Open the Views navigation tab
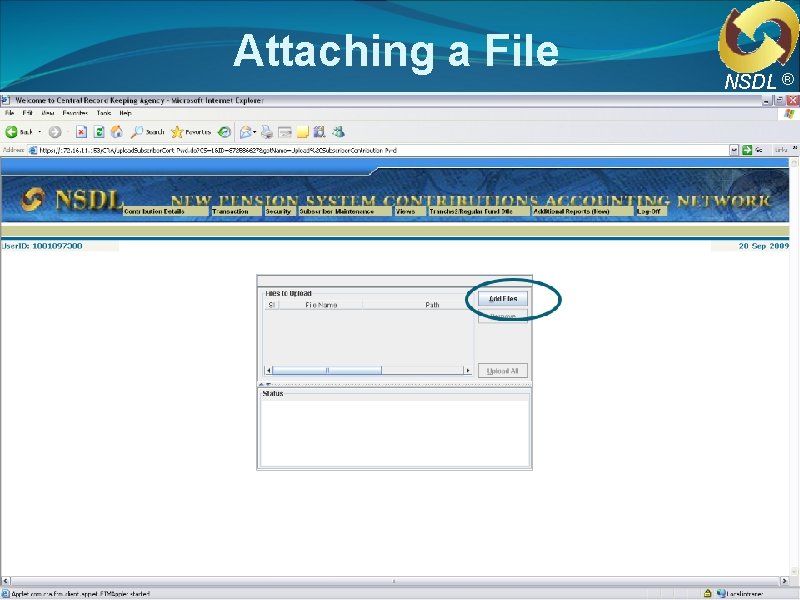The image size is (800, 600). (410, 211)
